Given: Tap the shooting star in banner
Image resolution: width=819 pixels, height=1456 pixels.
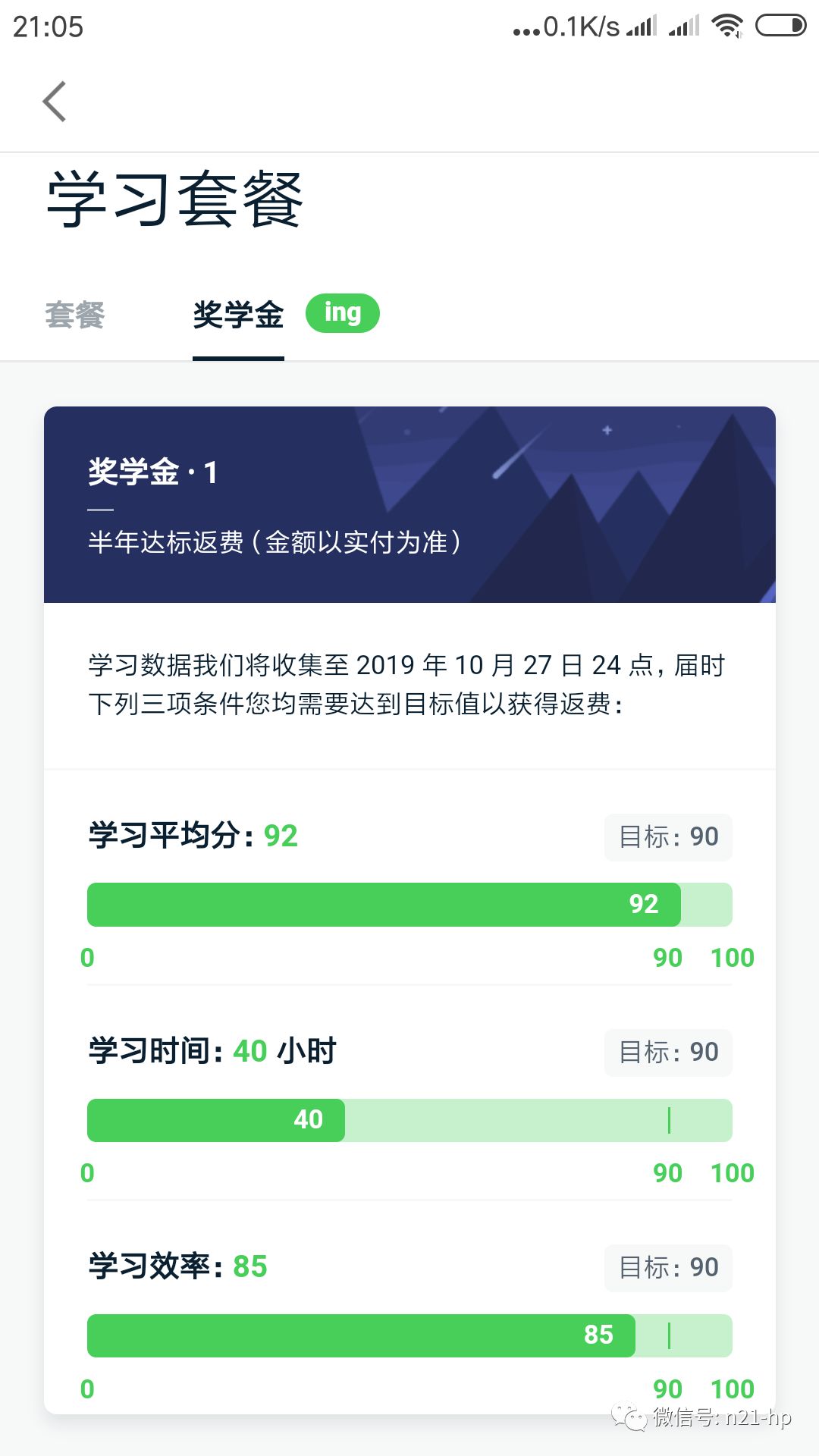Looking at the screenshot, I should 520,450.
